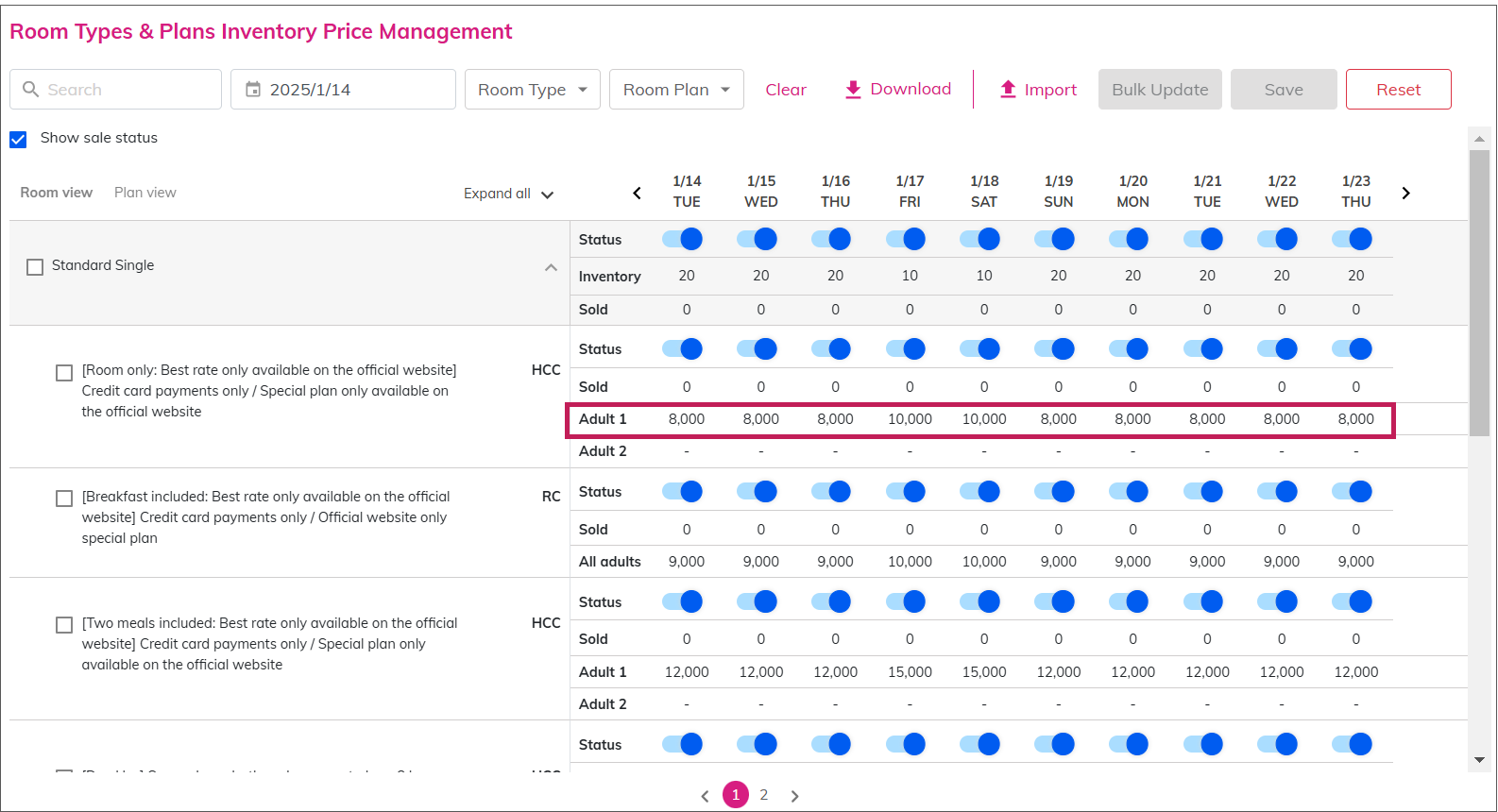This screenshot has height=812, width=1498.
Task: Click Two meals Adult 1 price for 1/17
Action: [x=910, y=672]
